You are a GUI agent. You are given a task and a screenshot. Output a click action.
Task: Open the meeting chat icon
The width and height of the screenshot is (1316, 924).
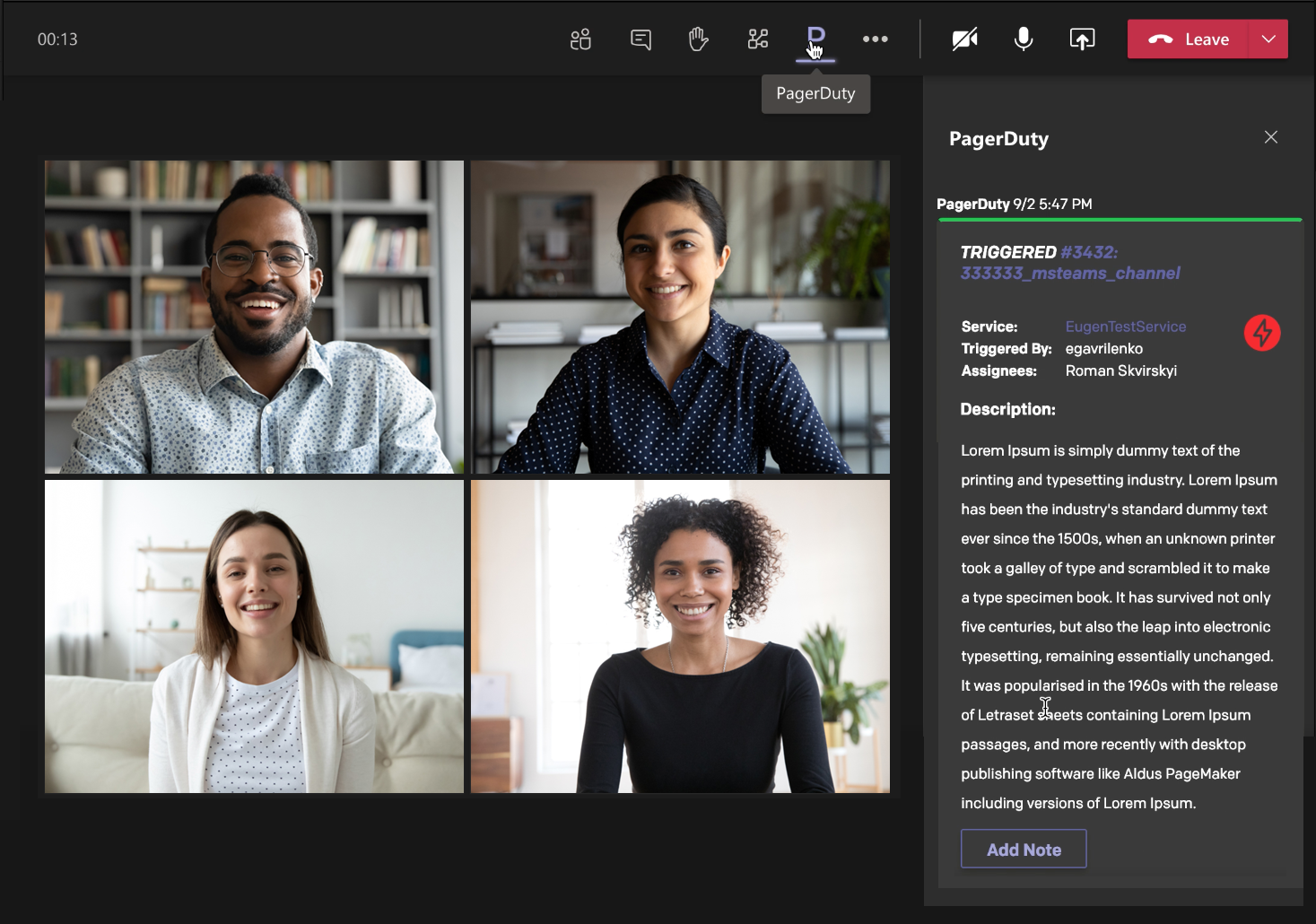pos(641,39)
